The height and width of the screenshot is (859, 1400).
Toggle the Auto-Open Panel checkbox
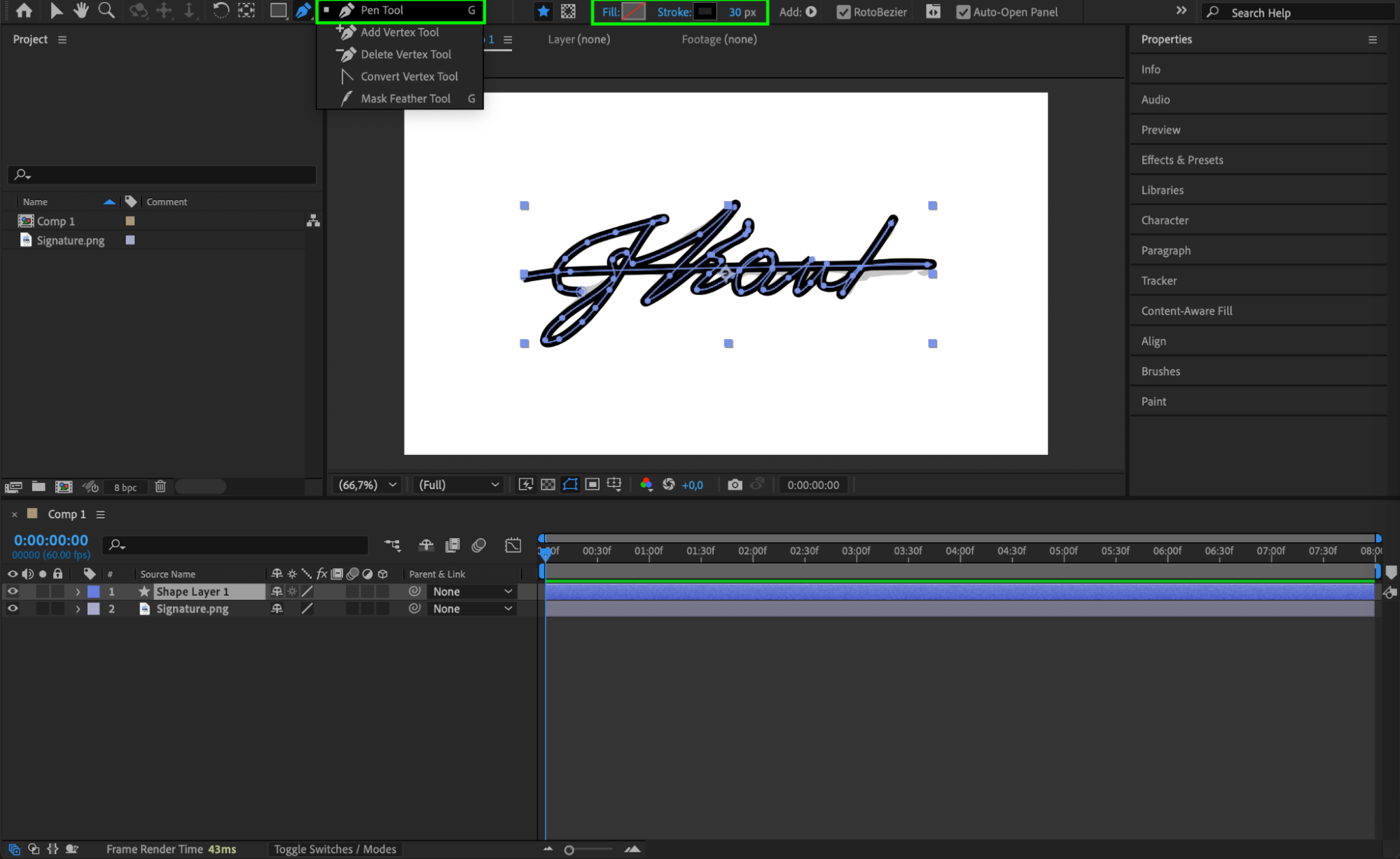[963, 12]
